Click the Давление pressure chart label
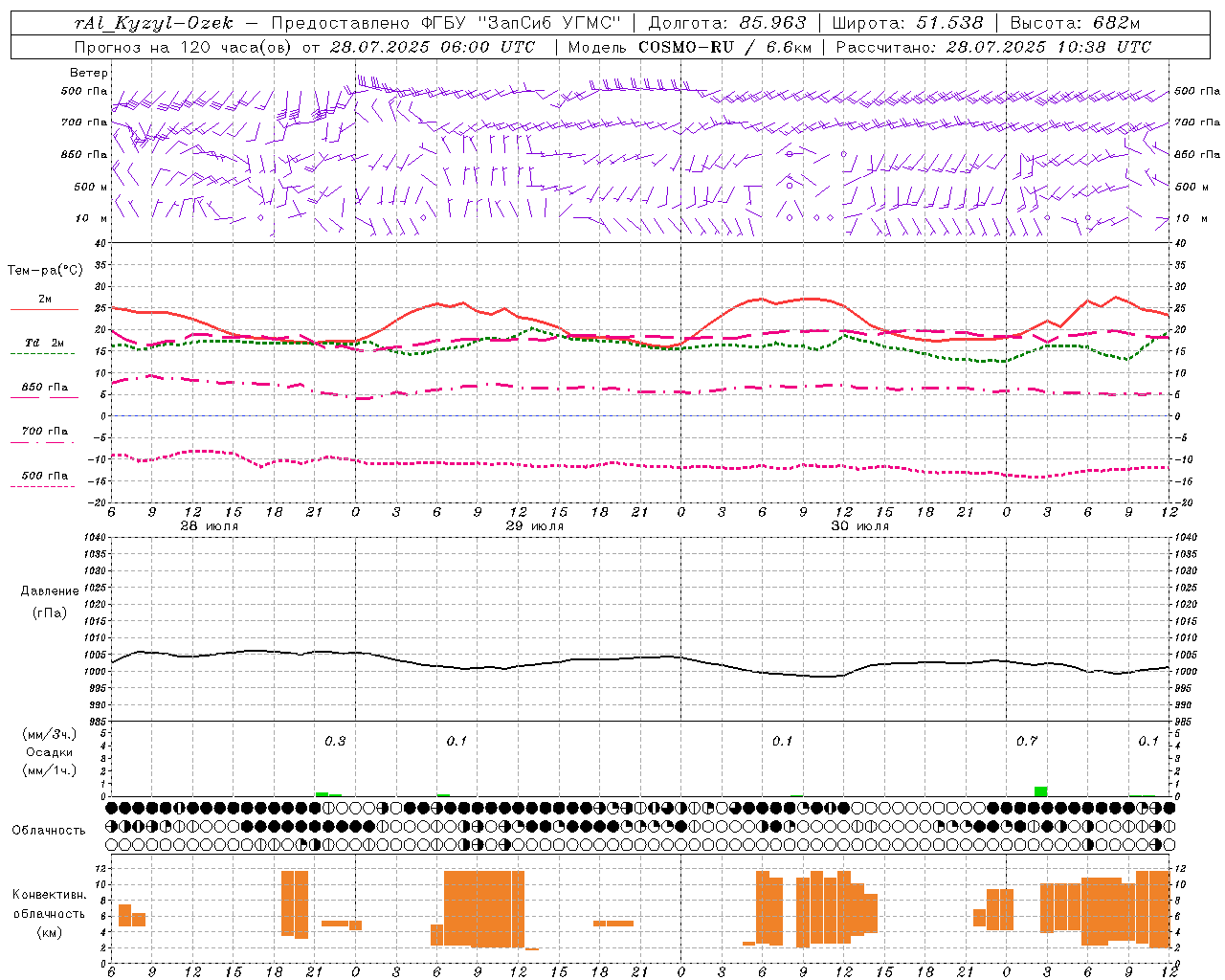This screenshot has height=980, width=1225. 50,591
